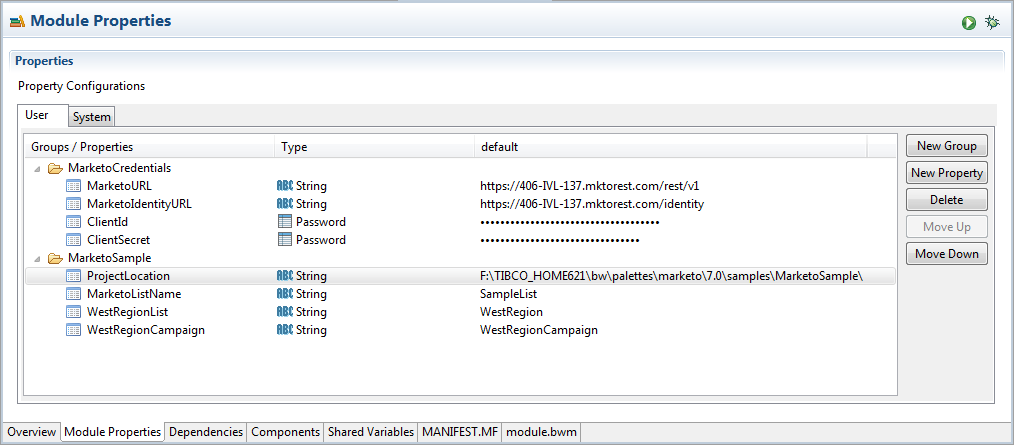Click the String type icon for MarketoListName
Image resolution: width=1014 pixels, height=445 pixels.
[285, 294]
